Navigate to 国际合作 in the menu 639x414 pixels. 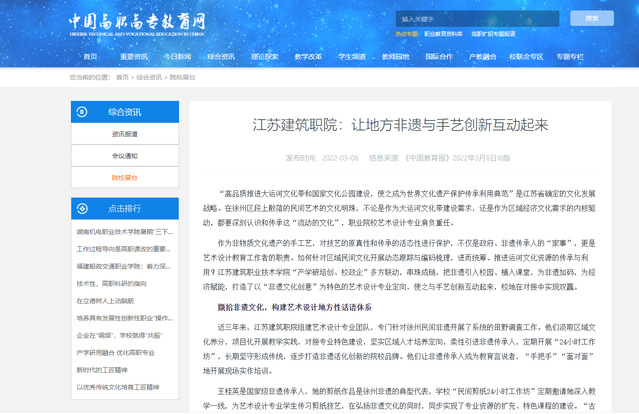point(439,57)
